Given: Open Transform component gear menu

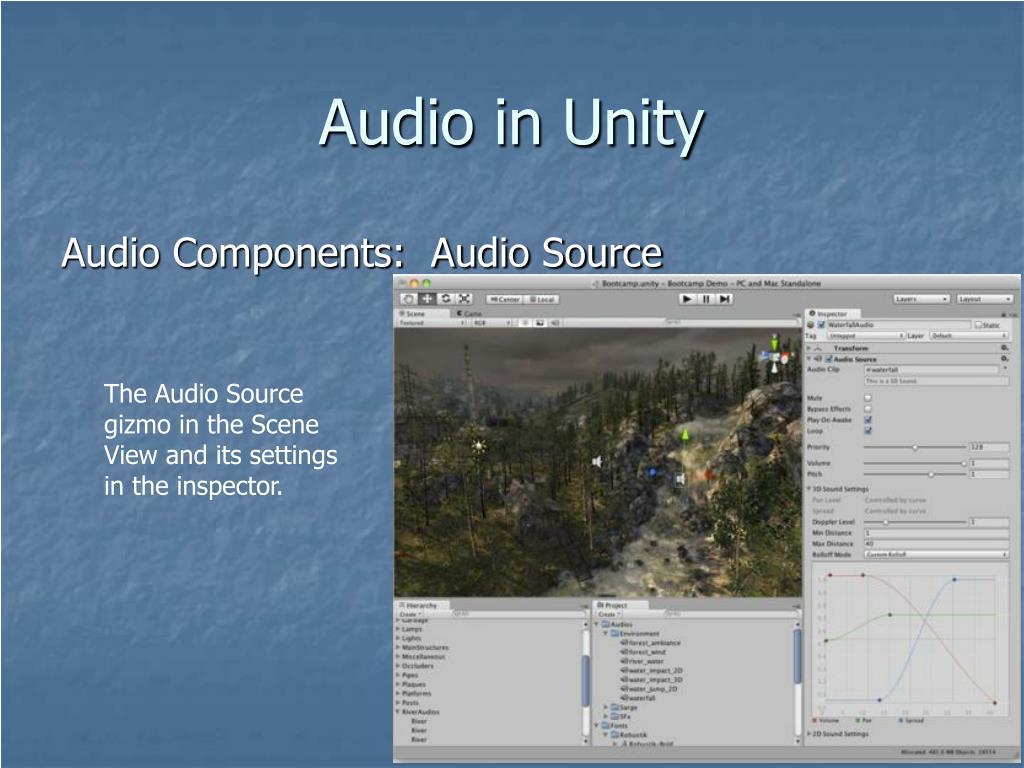Looking at the screenshot, I should [1004, 348].
